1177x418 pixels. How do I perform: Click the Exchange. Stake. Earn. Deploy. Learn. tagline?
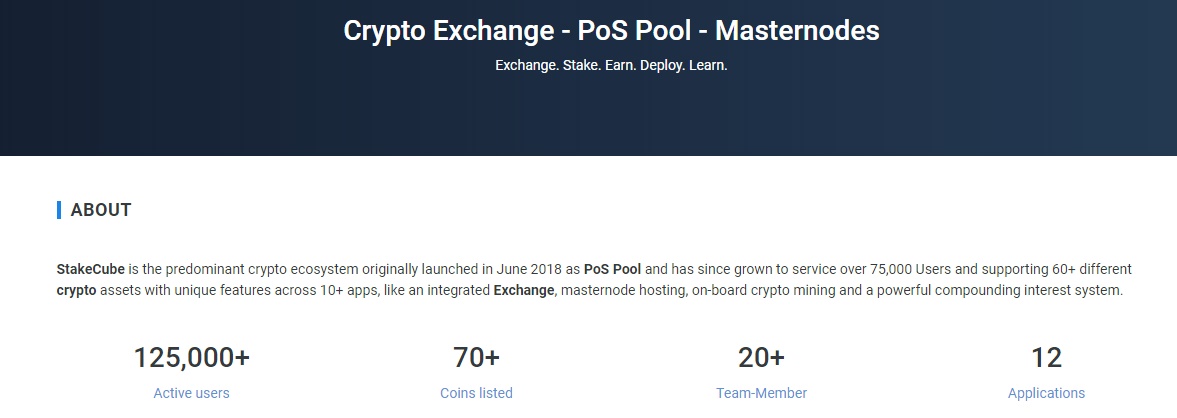(x=611, y=65)
